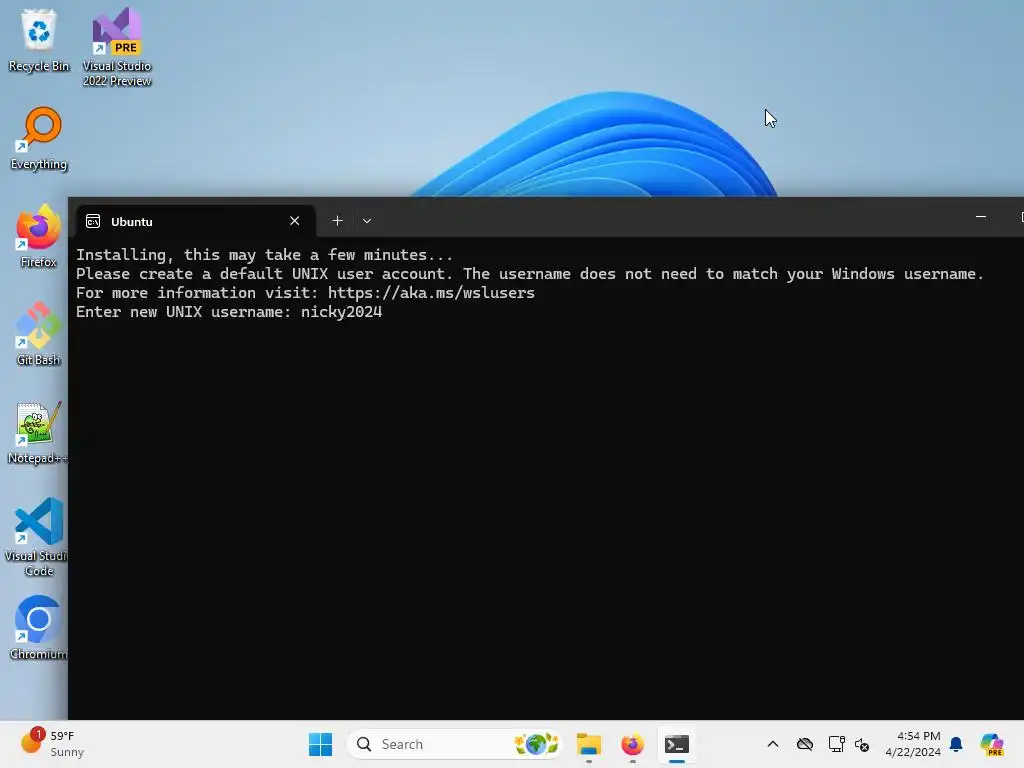Open the Windows Start menu
The width and height of the screenshot is (1024, 768).
(320, 744)
